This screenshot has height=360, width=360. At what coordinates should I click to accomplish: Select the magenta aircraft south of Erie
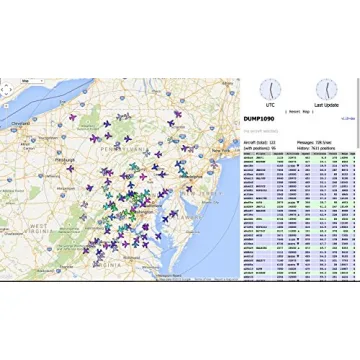click(73, 117)
